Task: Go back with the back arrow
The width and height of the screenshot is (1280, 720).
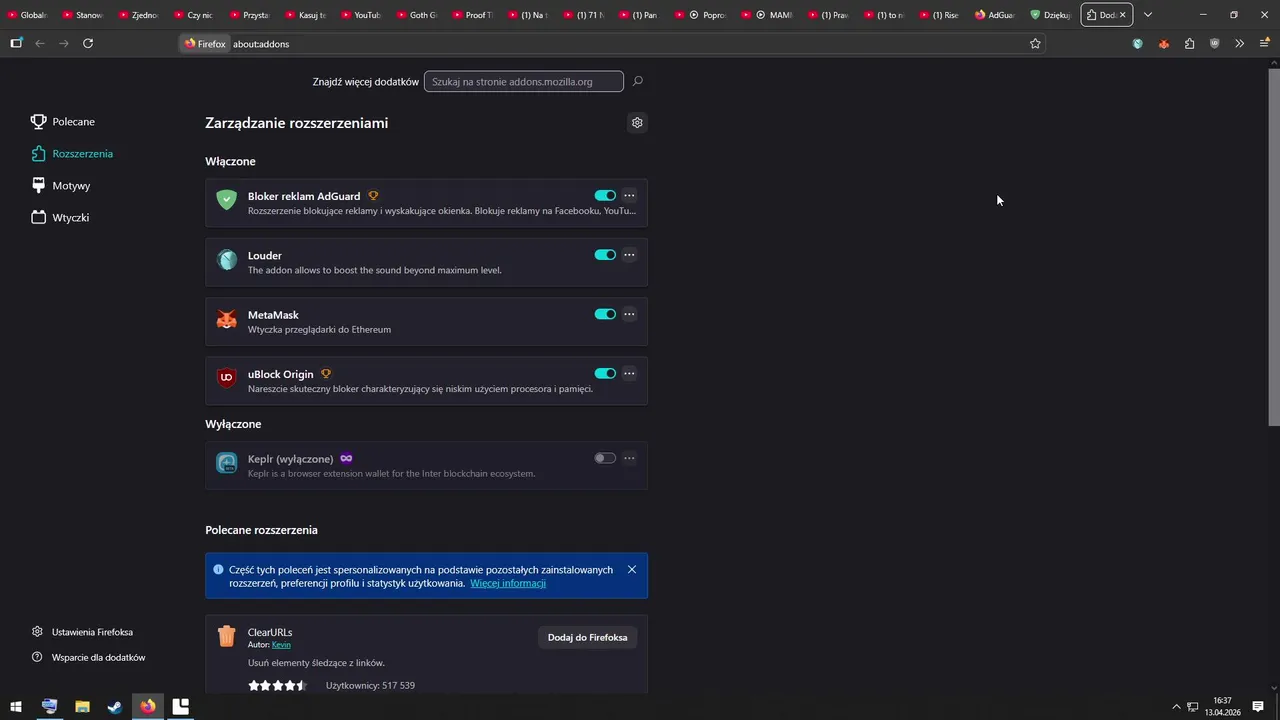Action: (40, 44)
